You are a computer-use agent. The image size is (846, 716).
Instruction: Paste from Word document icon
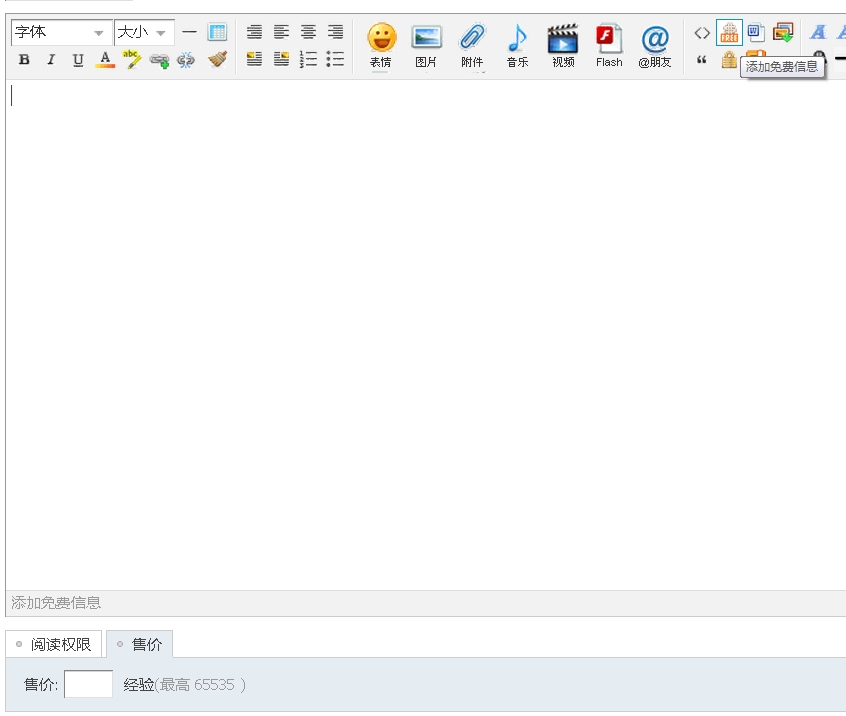point(756,32)
